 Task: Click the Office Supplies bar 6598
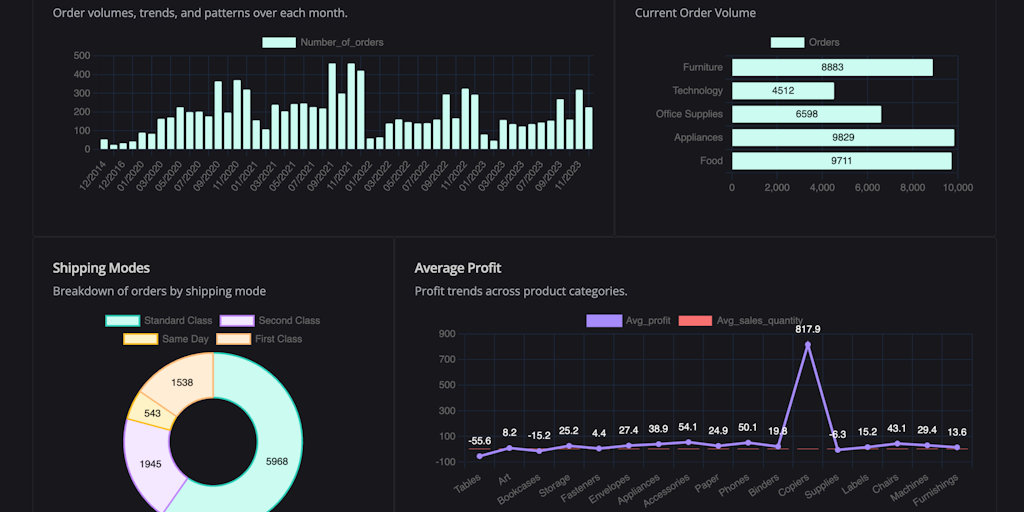click(x=807, y=114)
